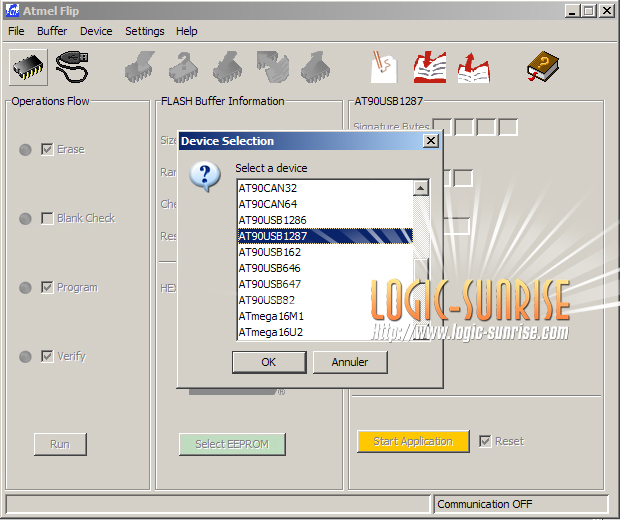Click the Run button
620x520 pixels.
click(x=60, y=444)
